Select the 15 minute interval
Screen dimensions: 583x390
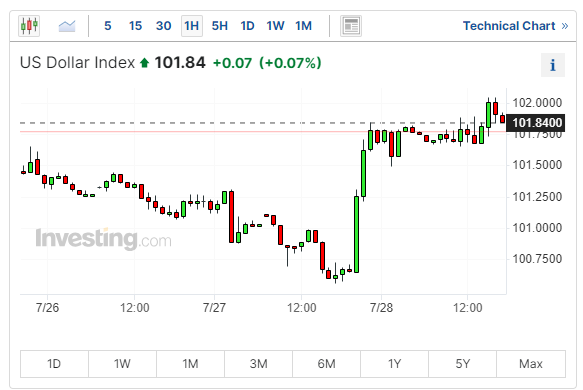(135, 26)
